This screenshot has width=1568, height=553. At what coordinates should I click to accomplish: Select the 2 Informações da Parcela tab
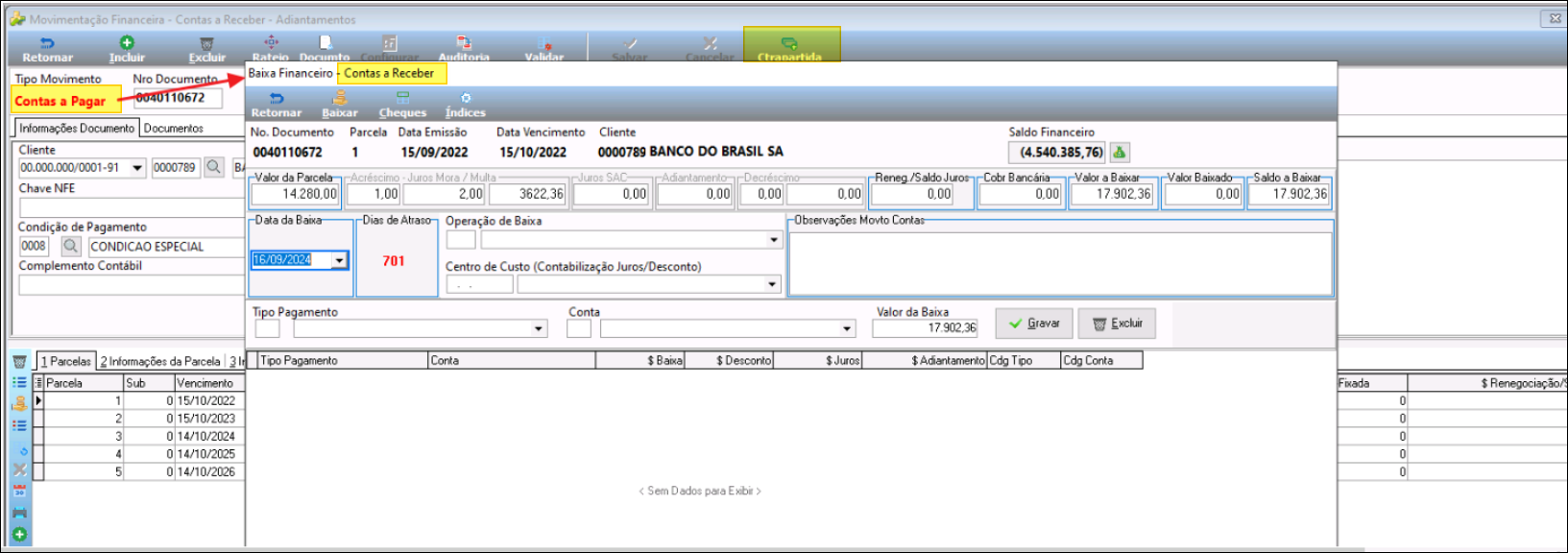(160, 361)
